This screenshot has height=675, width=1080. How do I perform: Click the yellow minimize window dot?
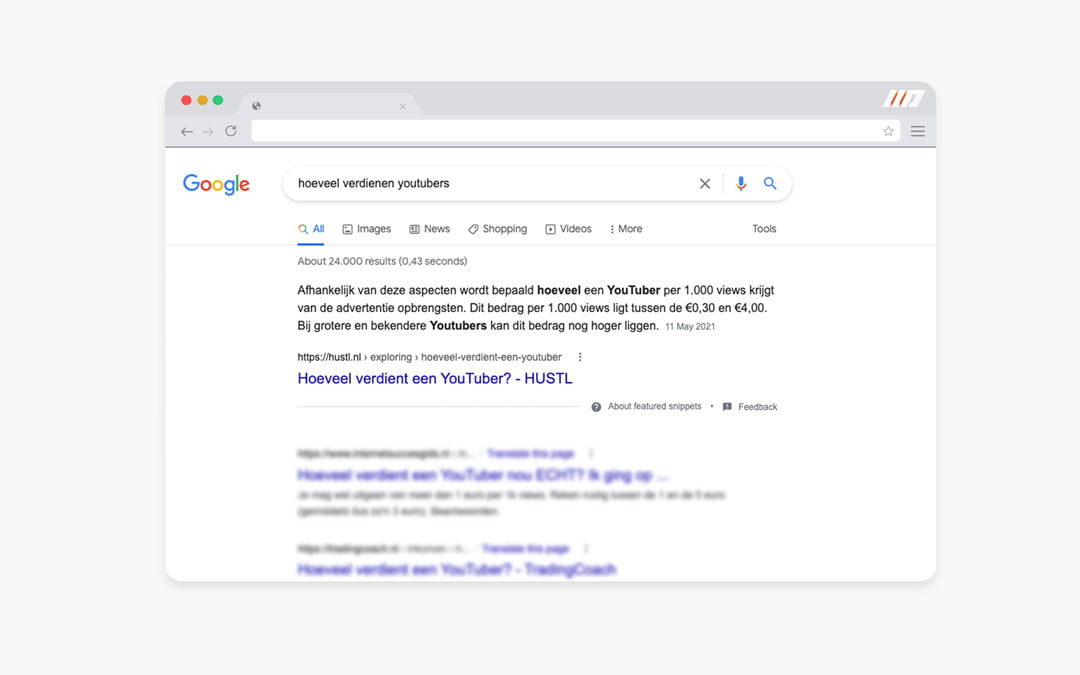(202, 100)
